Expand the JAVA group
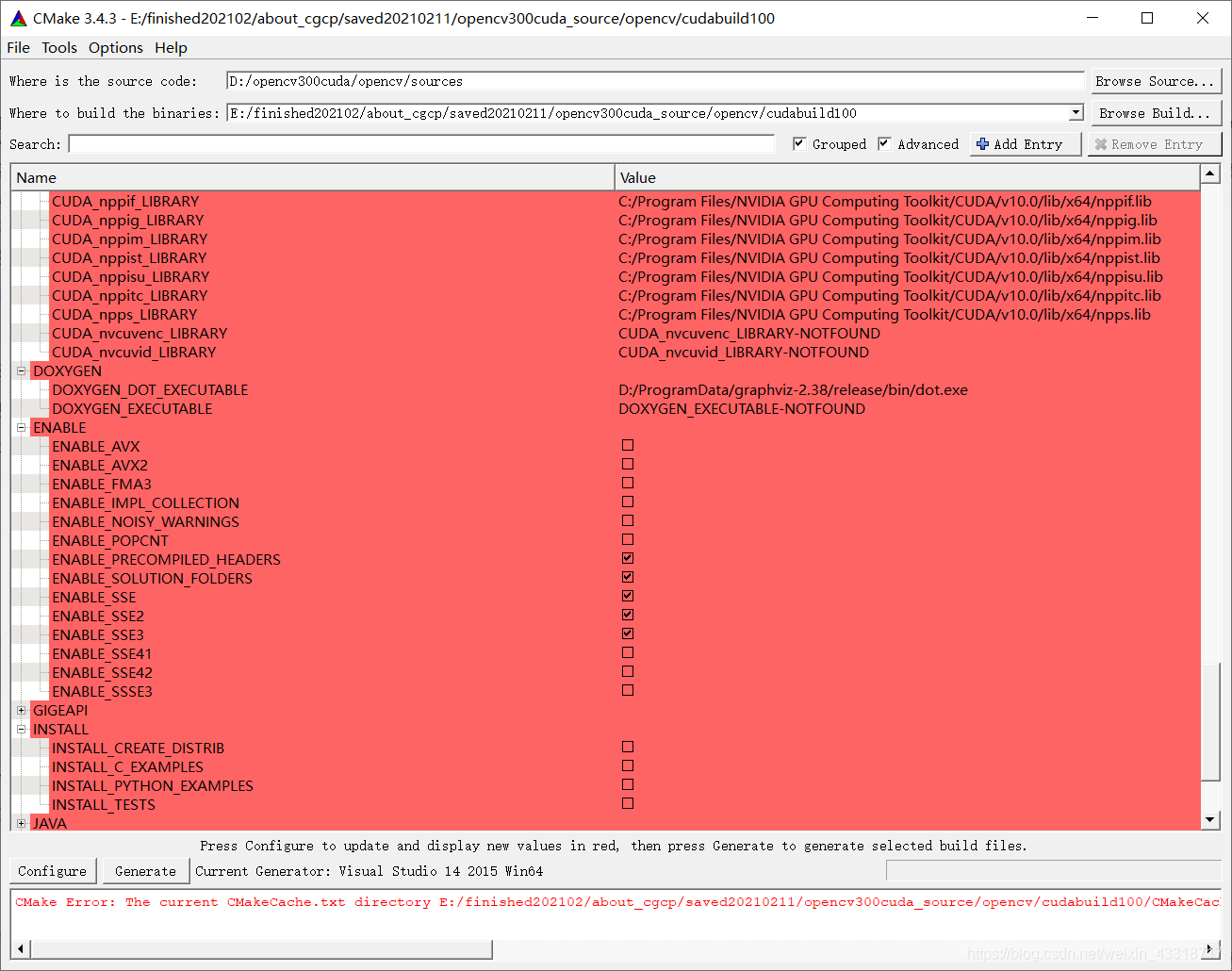The height and width of the screenshot is (971, 1232). [21, 823]
